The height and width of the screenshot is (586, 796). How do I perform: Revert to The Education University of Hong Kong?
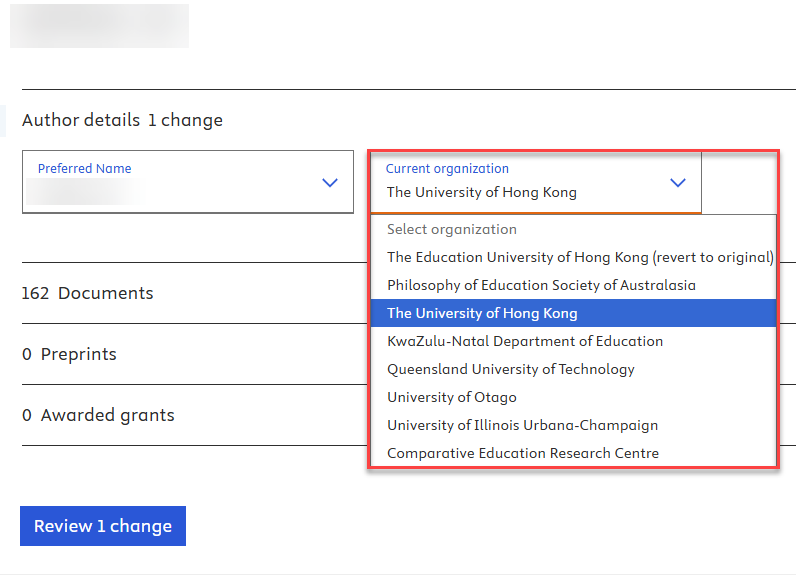[x=580, y=257]
